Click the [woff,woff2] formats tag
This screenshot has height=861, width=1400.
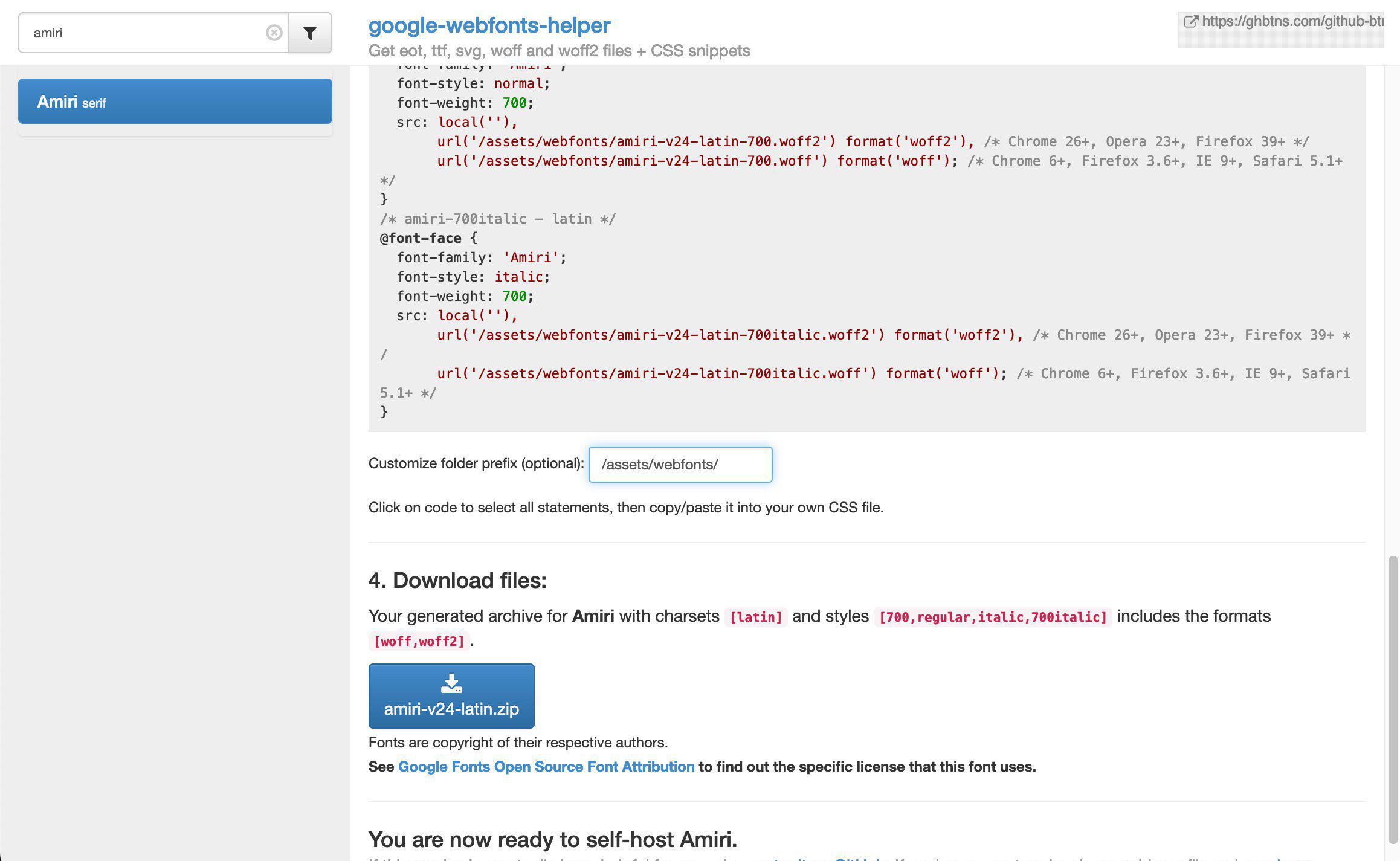pyautogui.click(x=419, y=641)
